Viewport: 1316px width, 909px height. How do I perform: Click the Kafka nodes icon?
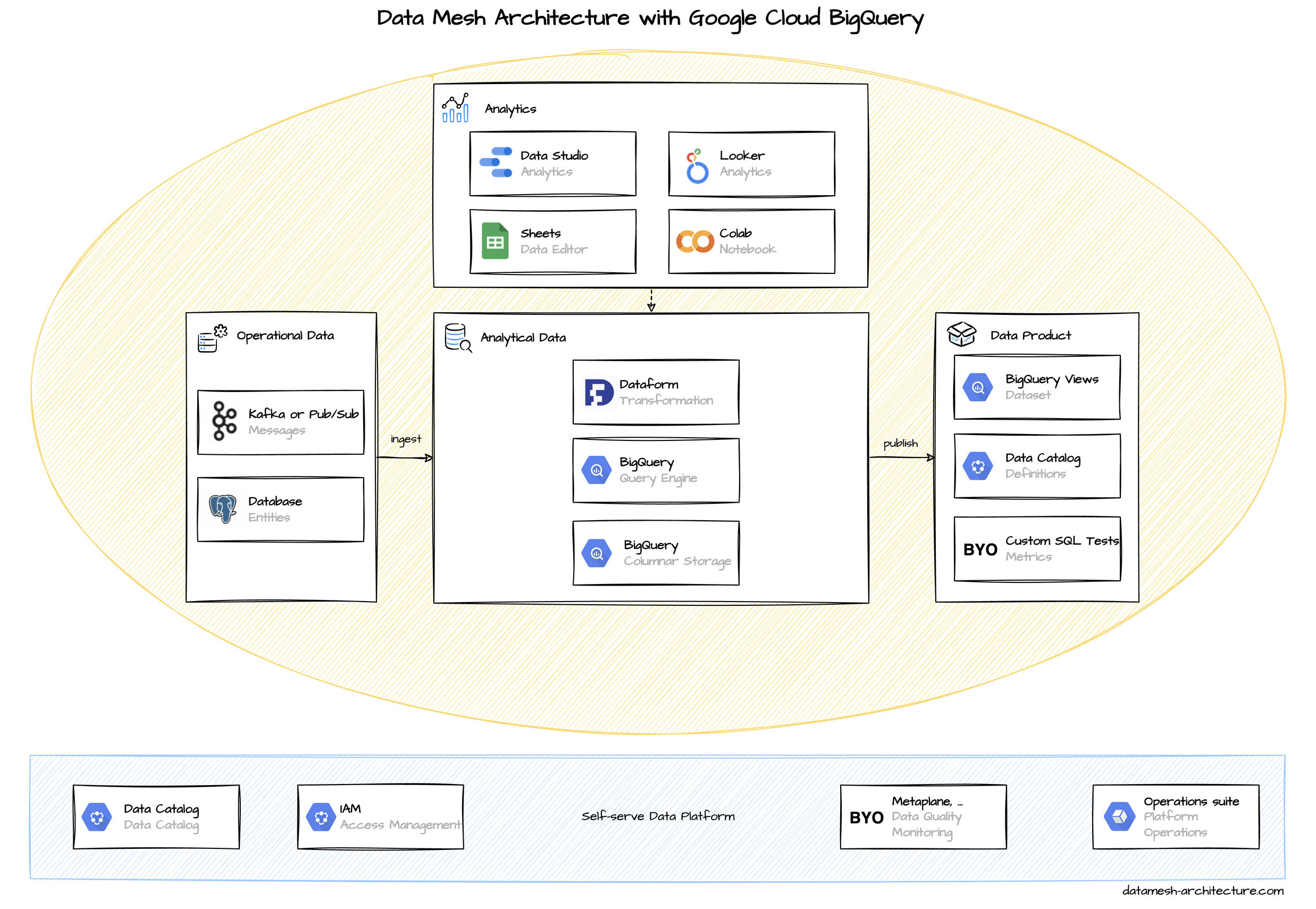(224, 421)
